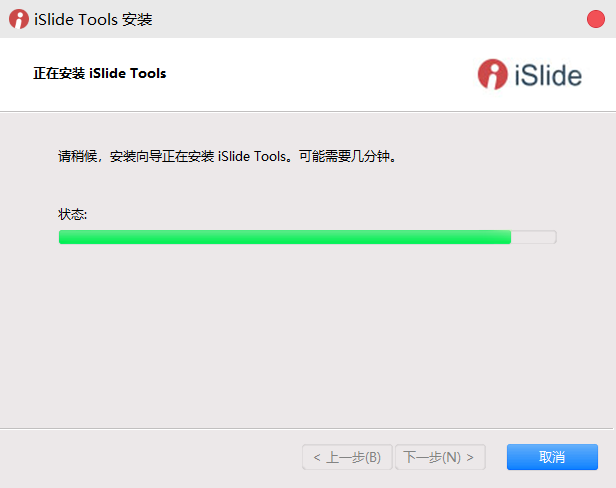Image resolution: width=616 pixels, height=488 pixels.
Task: Click the iSlide Tools 安装 window title text
Action: 93,19
